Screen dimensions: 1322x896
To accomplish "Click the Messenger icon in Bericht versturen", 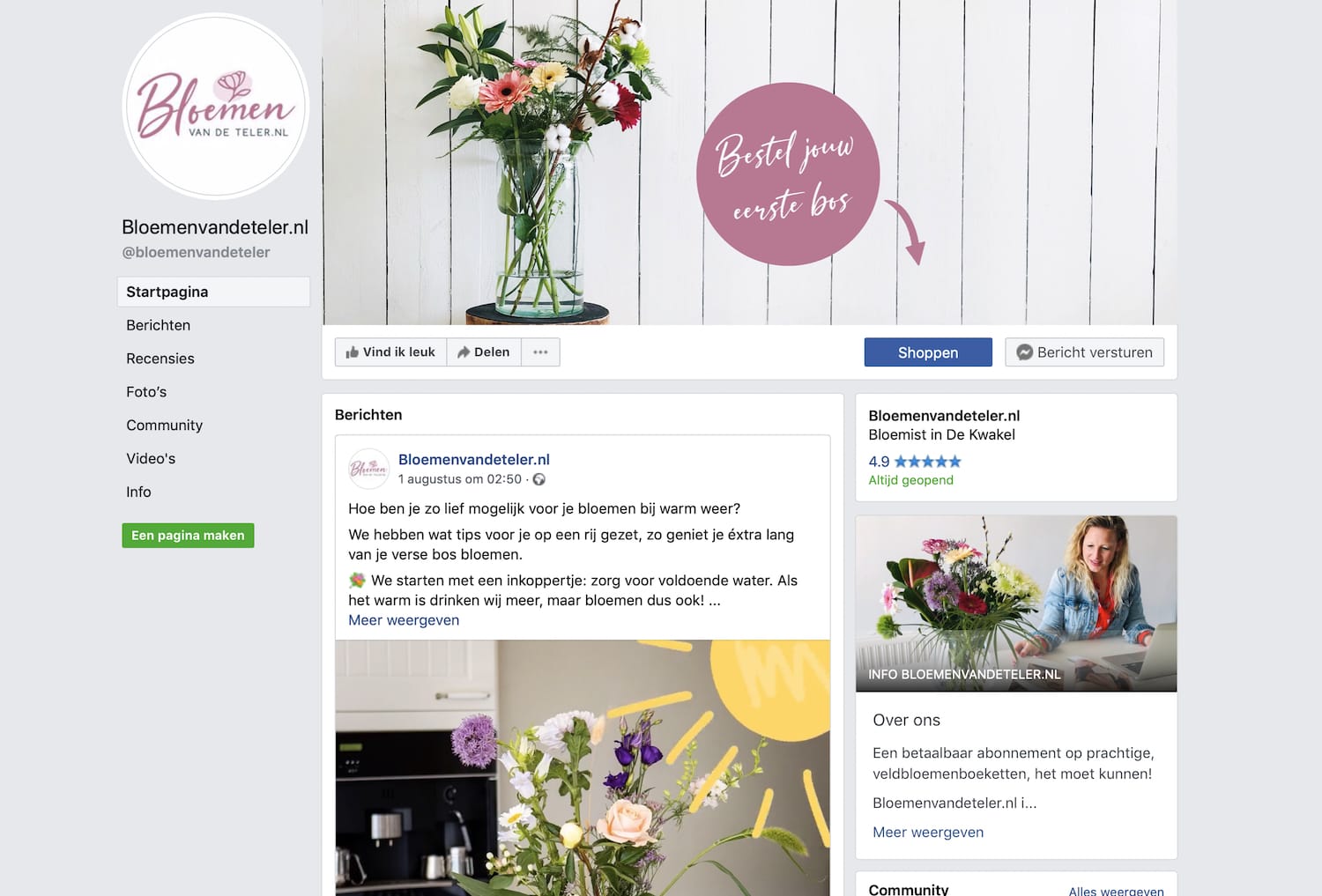I will [x=1024, y=352].
